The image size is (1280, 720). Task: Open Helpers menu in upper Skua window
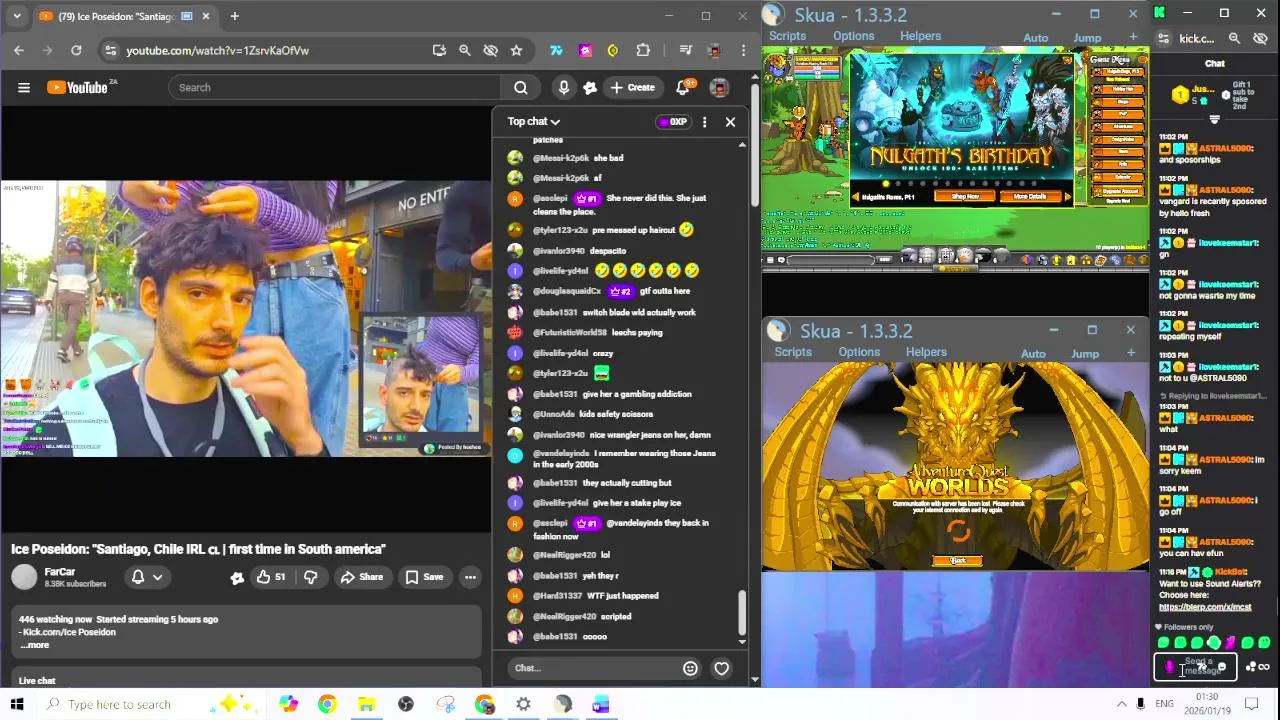pos(920,36)
